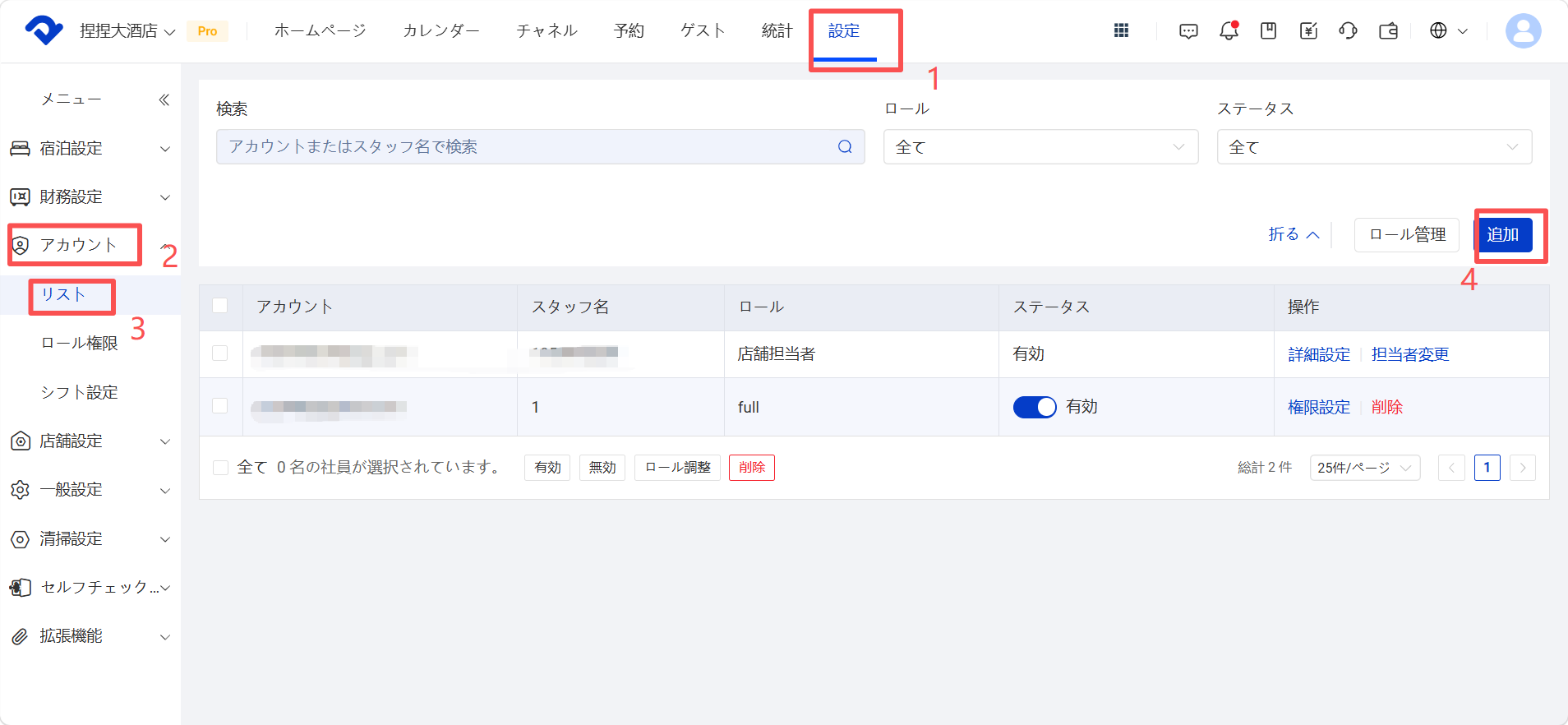The width and height of the screenshot is (1568, 725).
Task: Open the apps grid icon
Action: pyautogui.click(x=1121, y=30)
